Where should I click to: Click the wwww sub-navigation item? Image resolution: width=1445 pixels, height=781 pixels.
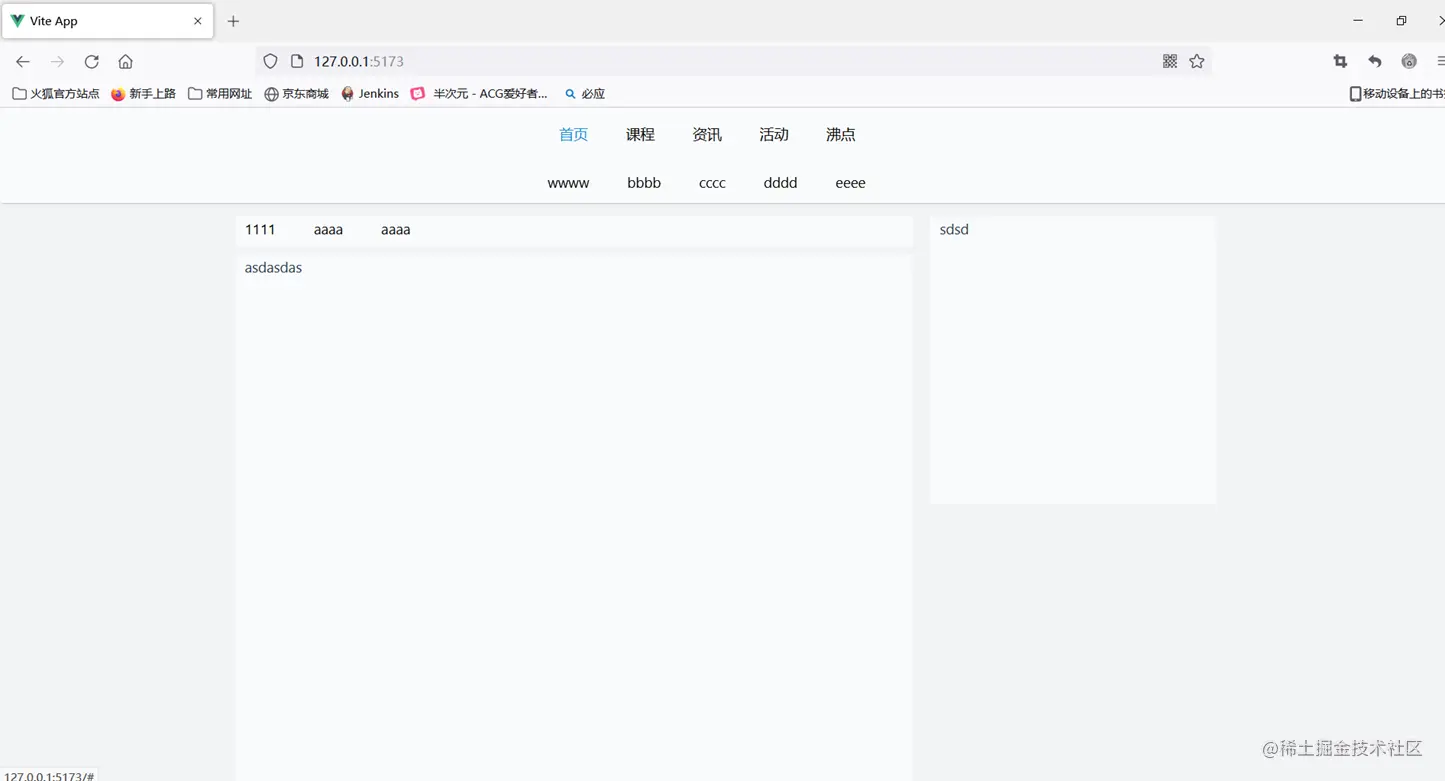(568, 183)
